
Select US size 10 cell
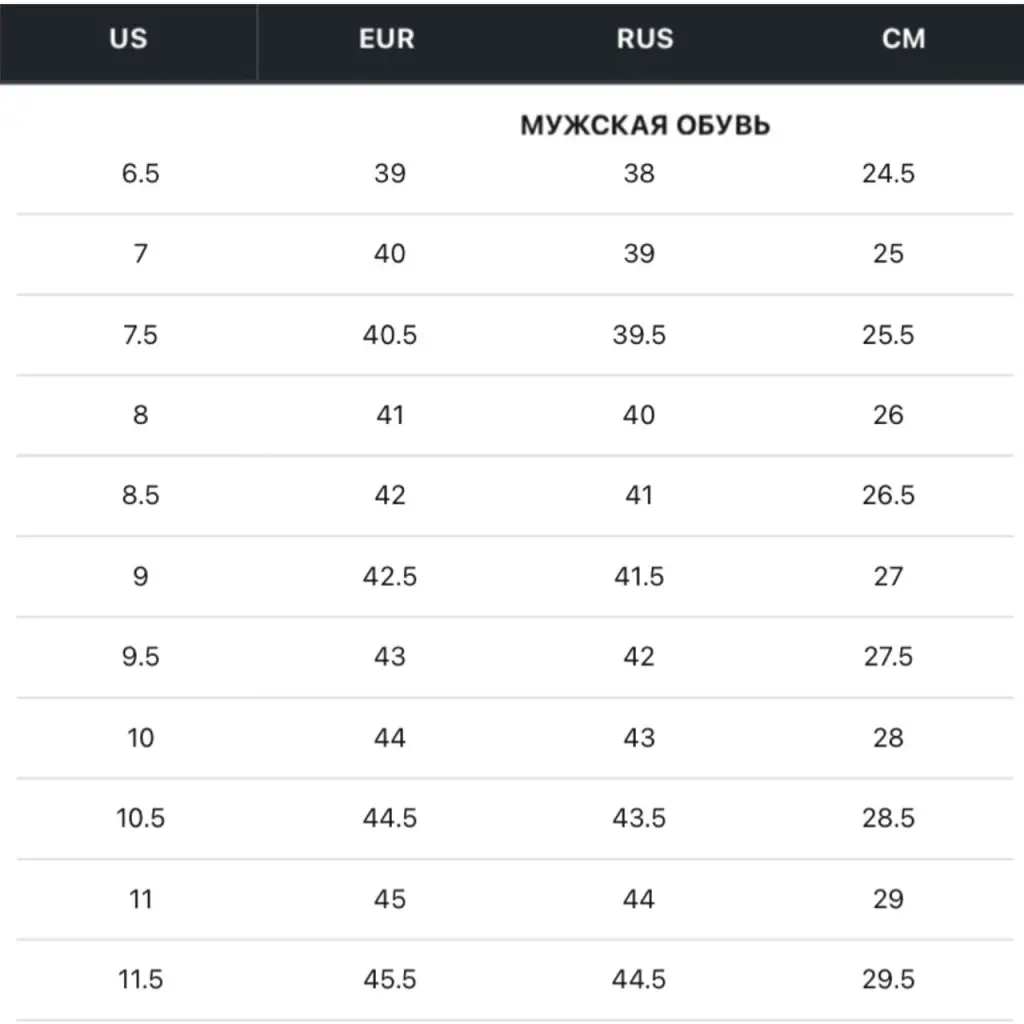tap(140, 738)
